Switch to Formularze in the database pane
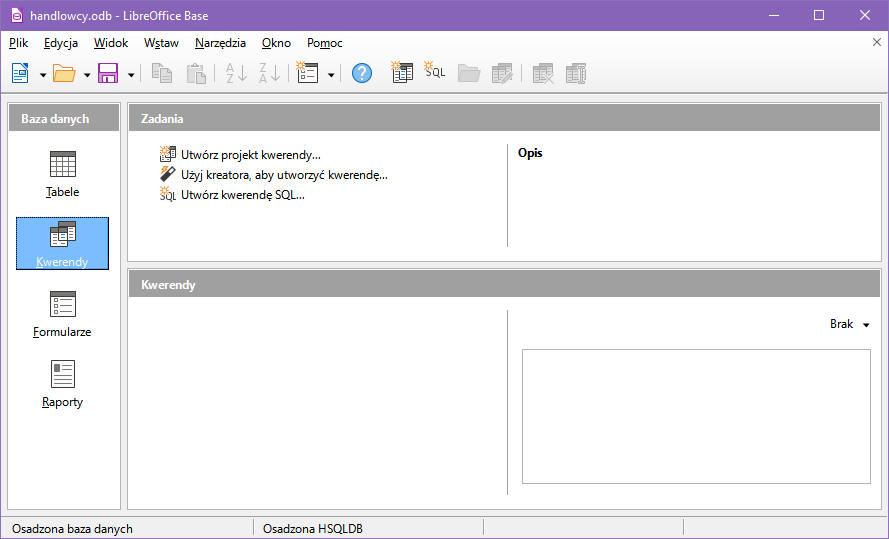 click(x=63, y=314)
